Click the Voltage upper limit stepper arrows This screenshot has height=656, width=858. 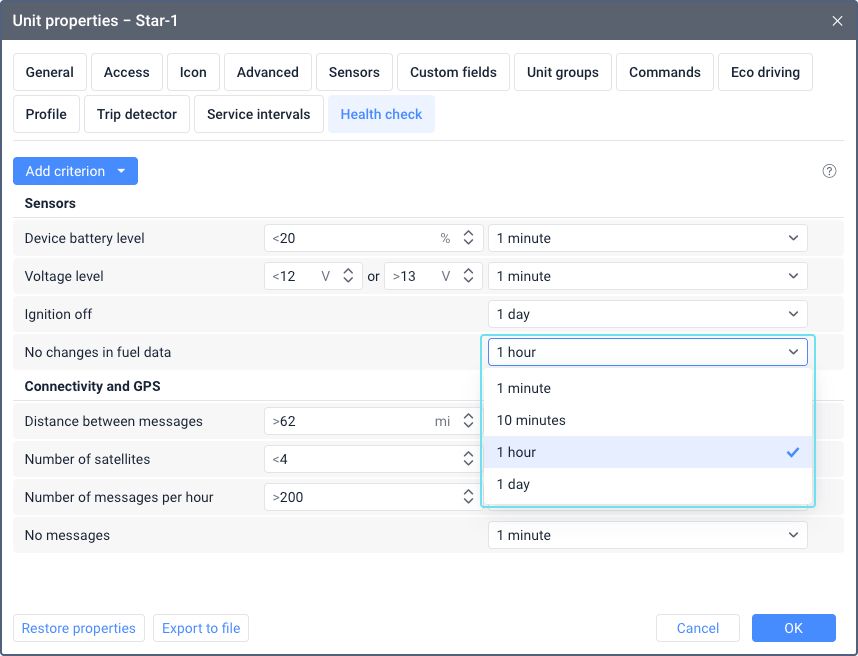tap(468, 276)
